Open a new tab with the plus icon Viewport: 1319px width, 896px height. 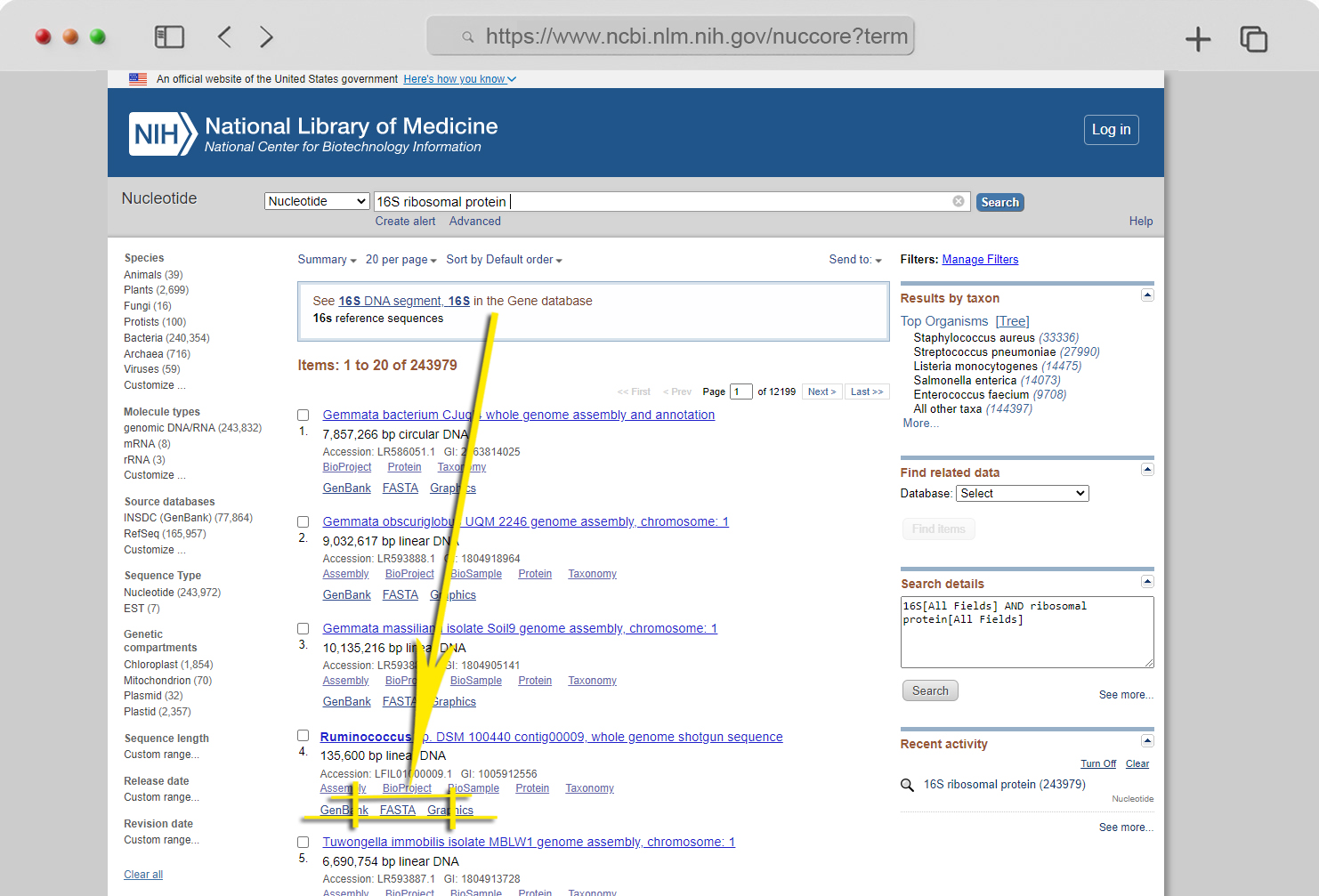point(1198,38)
